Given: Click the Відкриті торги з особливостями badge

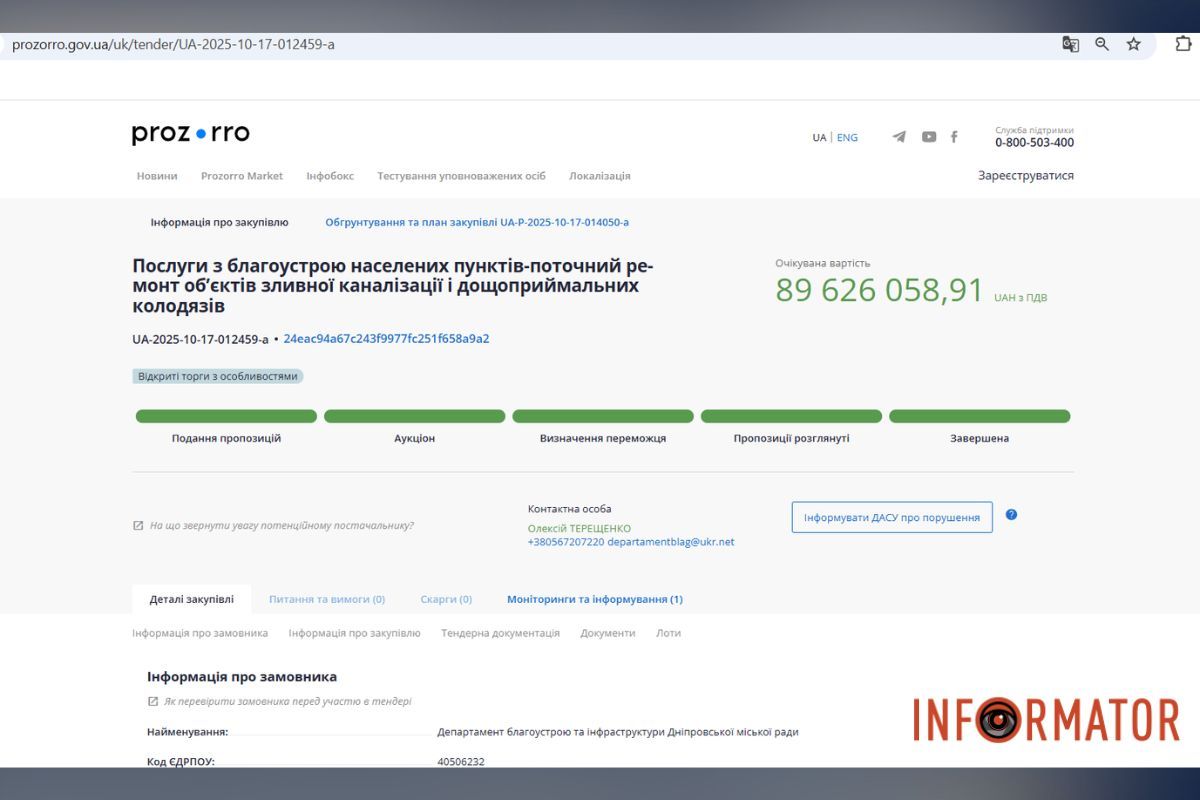Looking at the screenshot, I should [217, 377].
